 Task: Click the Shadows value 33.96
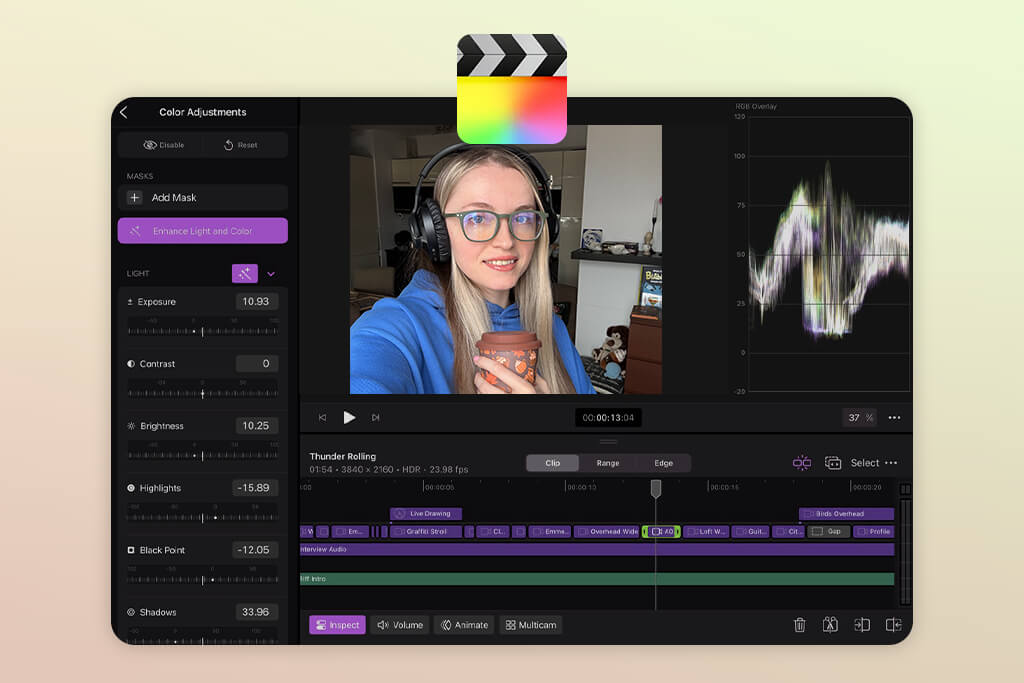[256, 612]
